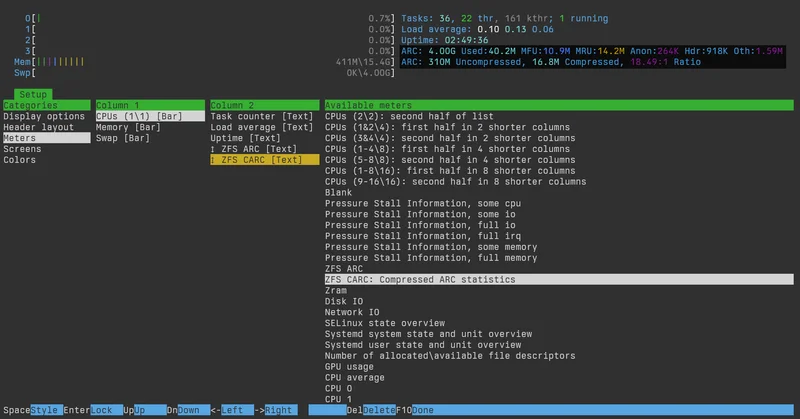Choose Network IO from available meters
This screenshot has height=419, width=800.
coord(352,312)
